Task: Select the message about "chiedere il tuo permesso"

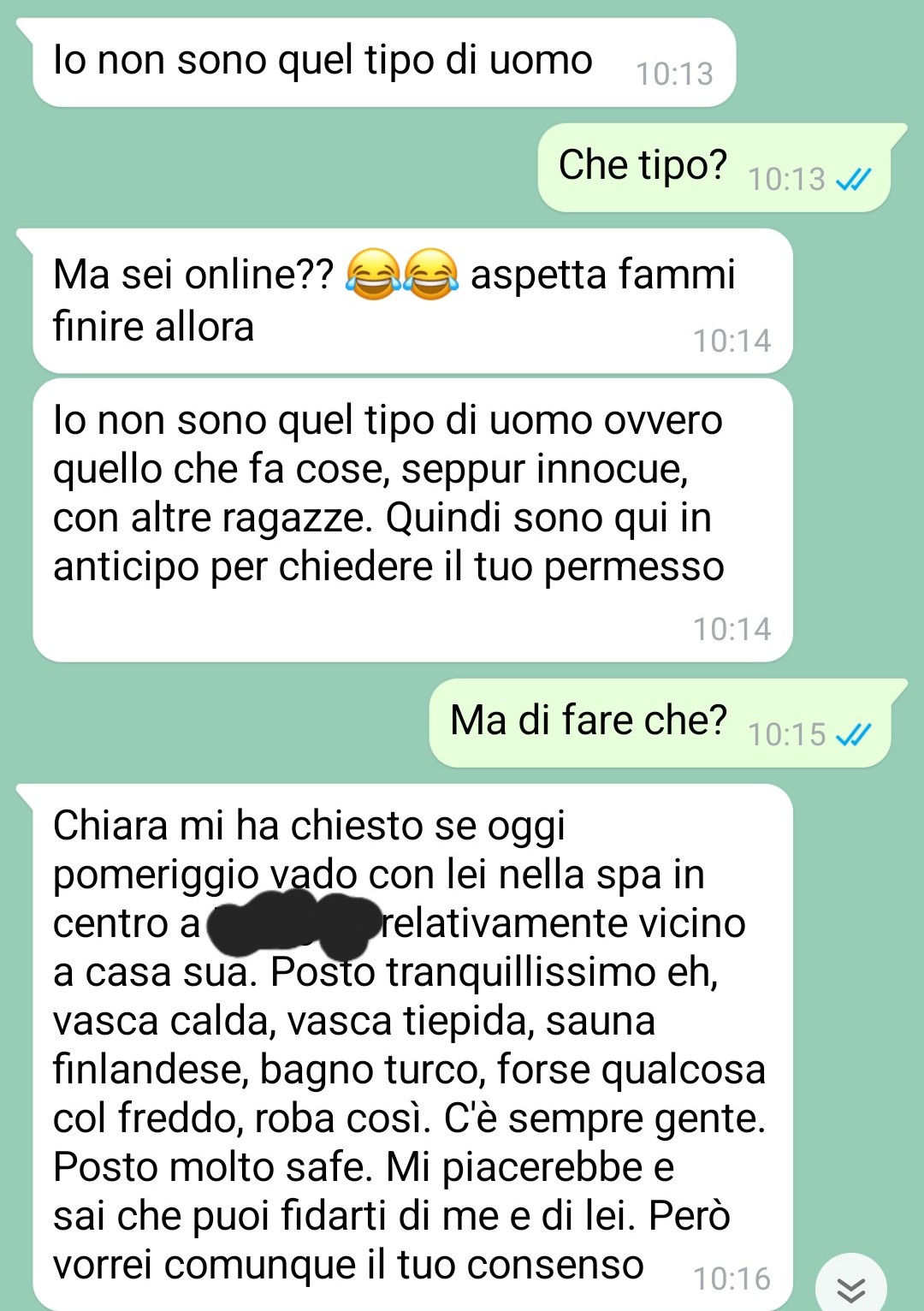Action: [412, 520]
